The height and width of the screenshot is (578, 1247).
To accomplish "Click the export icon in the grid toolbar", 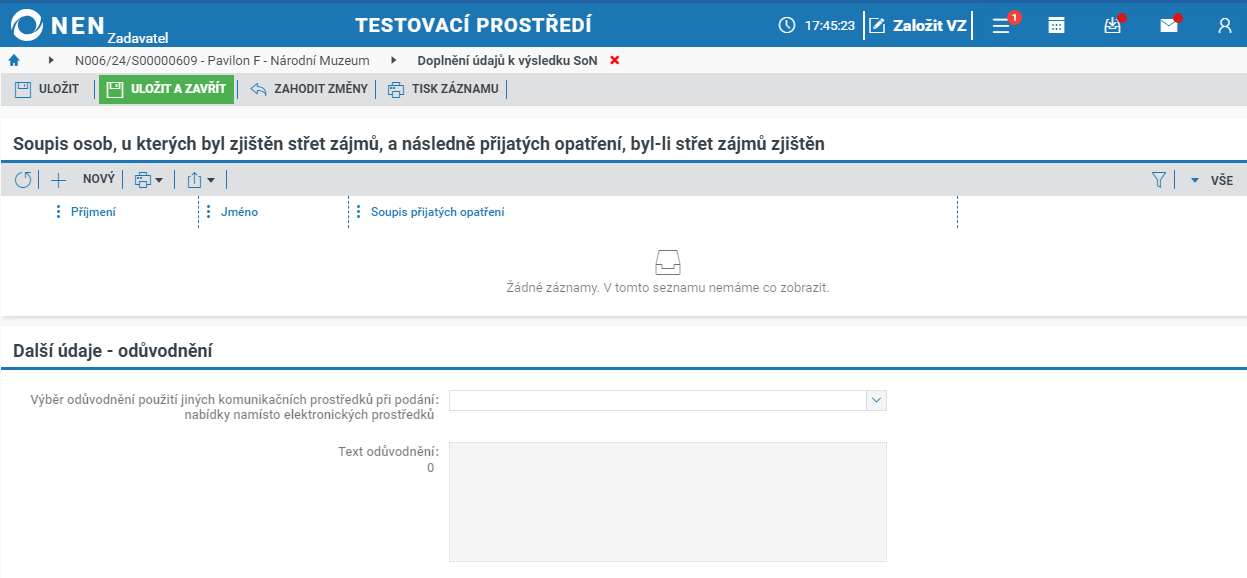I will click(x=193, y=180).
